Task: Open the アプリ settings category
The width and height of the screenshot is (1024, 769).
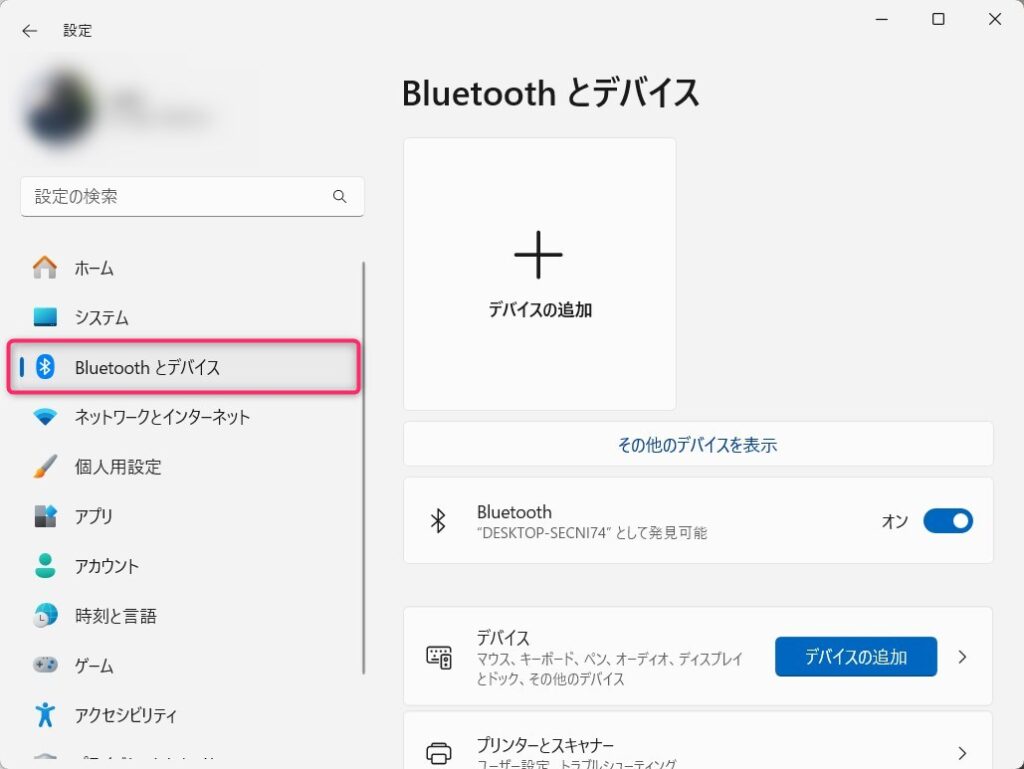Action: (x=94, y=516)
